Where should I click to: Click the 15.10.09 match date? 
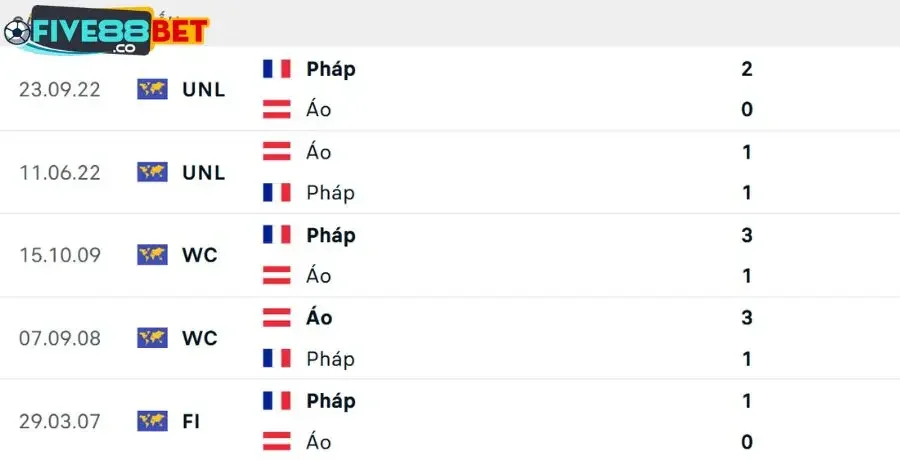click(x=60, y=255)
